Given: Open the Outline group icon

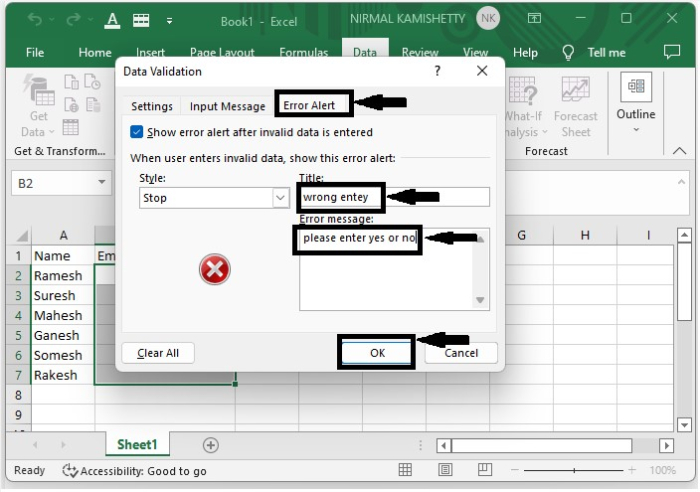Looking at the screenshot, I should [x=636, y=87].
